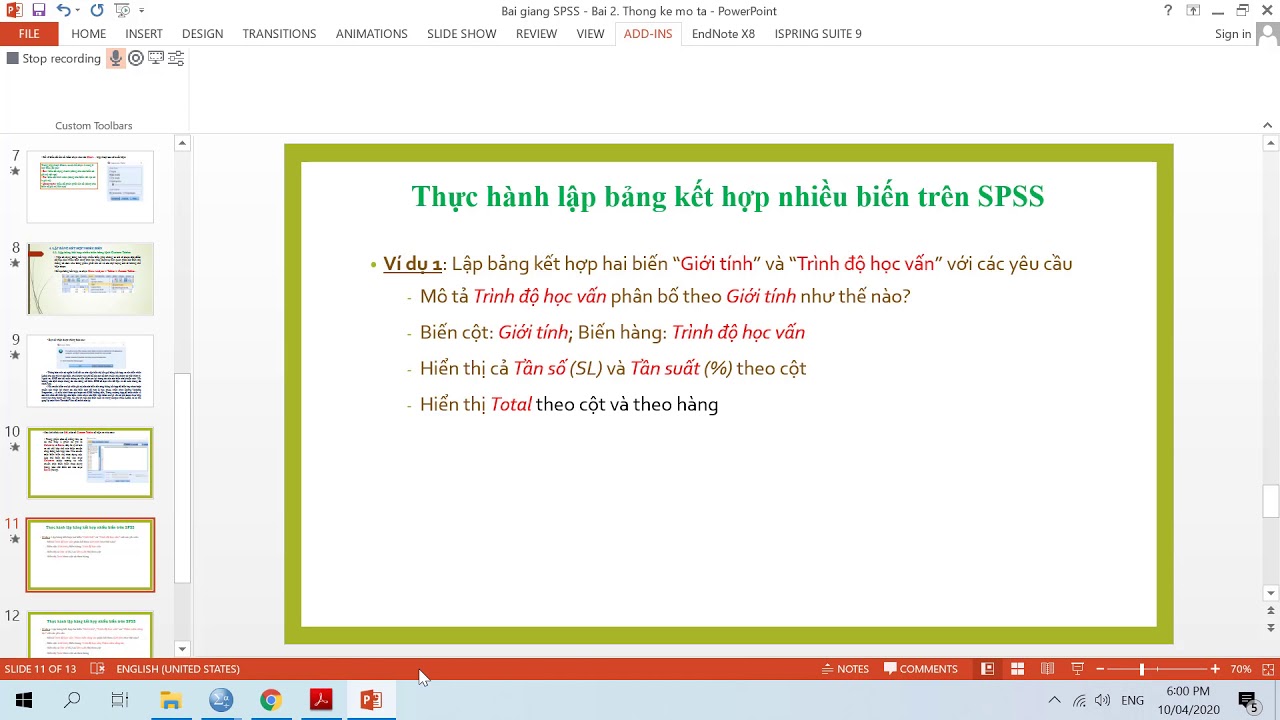Open File Explorer from taskbar
Screen dimensions: 1280x720
click(x=171, y=700)
